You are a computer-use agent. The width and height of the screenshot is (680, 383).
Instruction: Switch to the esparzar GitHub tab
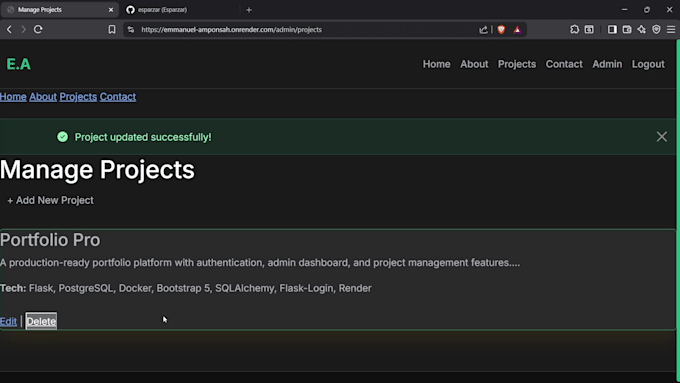click(x=180, y=10)
